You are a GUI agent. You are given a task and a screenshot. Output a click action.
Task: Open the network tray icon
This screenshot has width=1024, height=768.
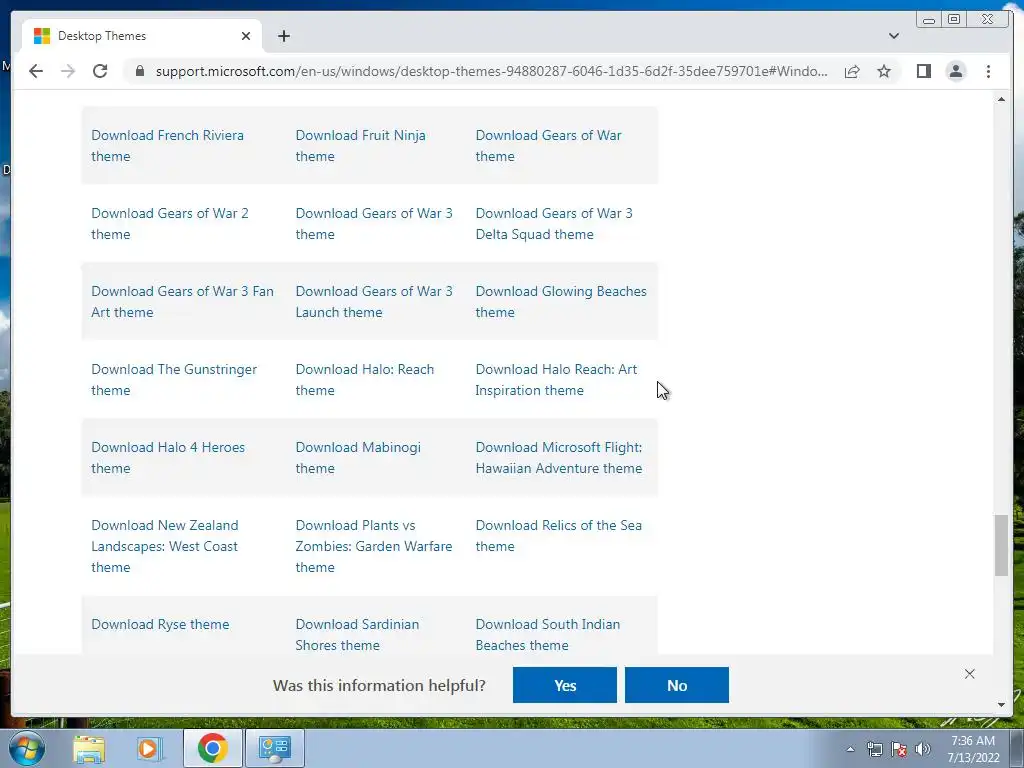[x=874, y=749]
